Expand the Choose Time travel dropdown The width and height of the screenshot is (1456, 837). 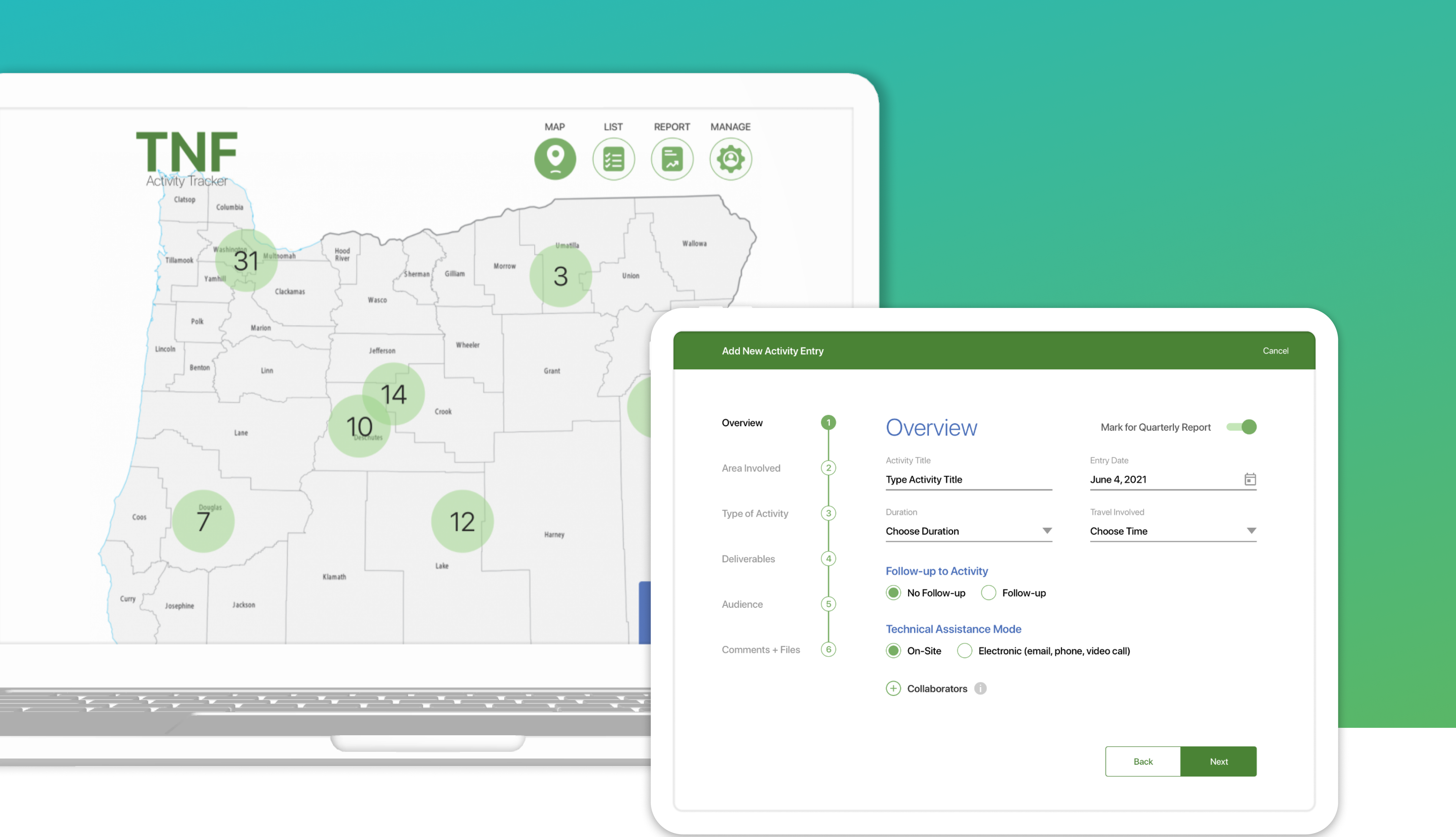coord(1173,531)
